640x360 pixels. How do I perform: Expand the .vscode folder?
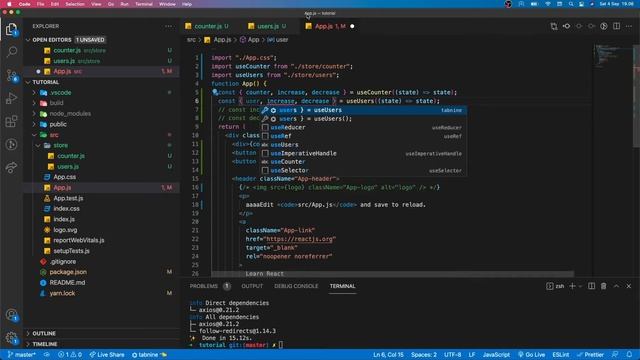pos(34,93)
